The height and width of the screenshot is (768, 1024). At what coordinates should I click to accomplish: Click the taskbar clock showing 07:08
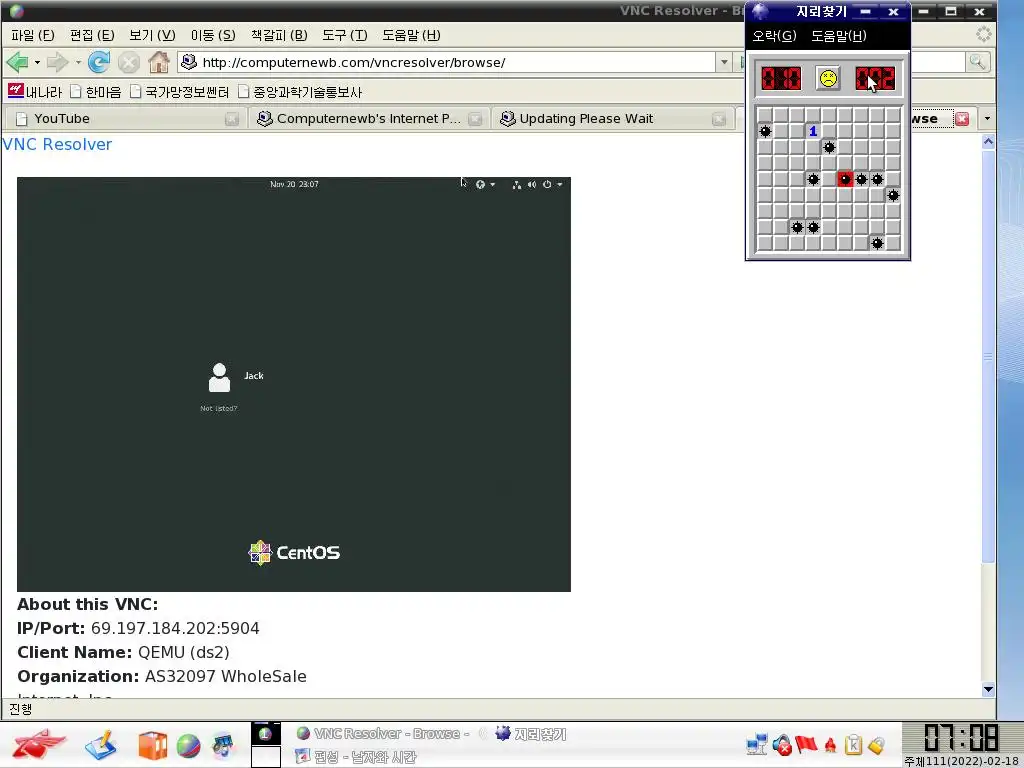click(961, 739)
